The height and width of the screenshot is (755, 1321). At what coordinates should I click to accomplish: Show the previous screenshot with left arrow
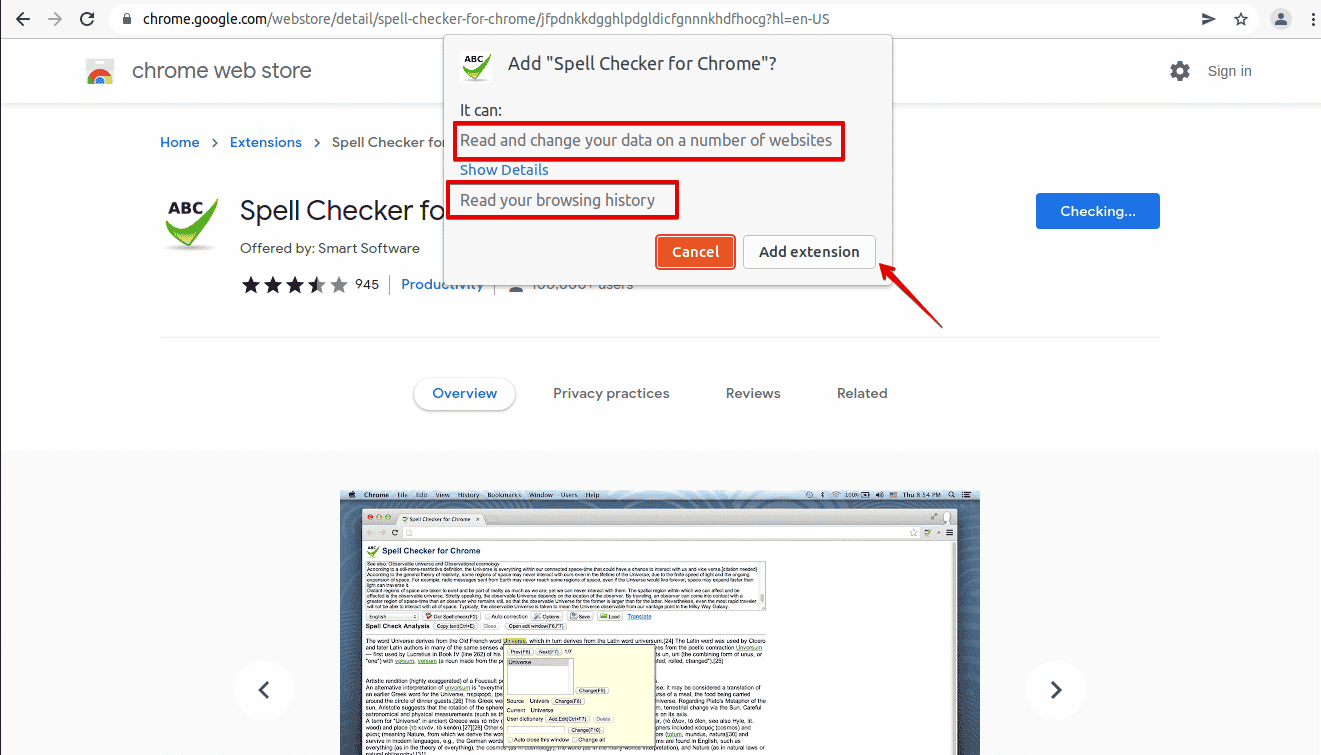[x=264, y=690]
